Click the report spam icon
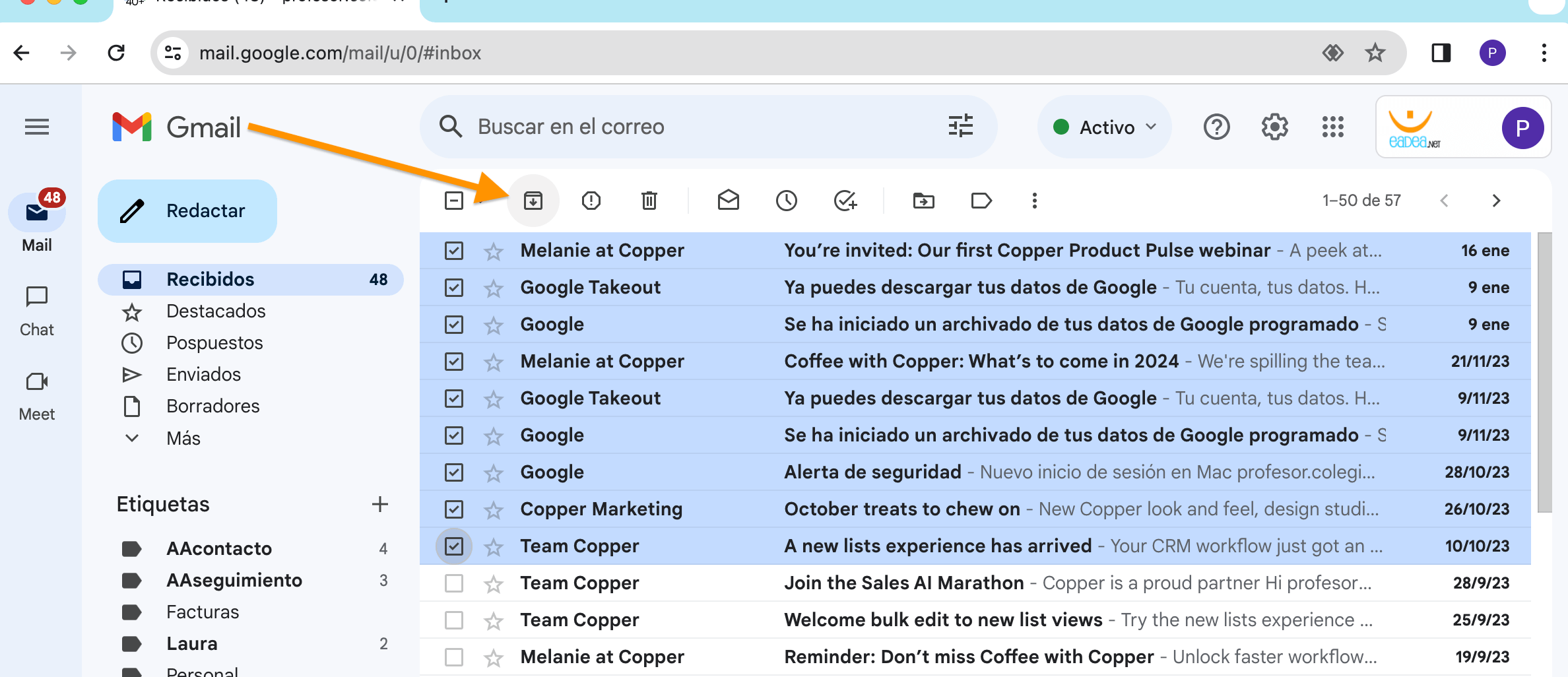This screenshot has width=1568, height=677. [x=591, y=201]
